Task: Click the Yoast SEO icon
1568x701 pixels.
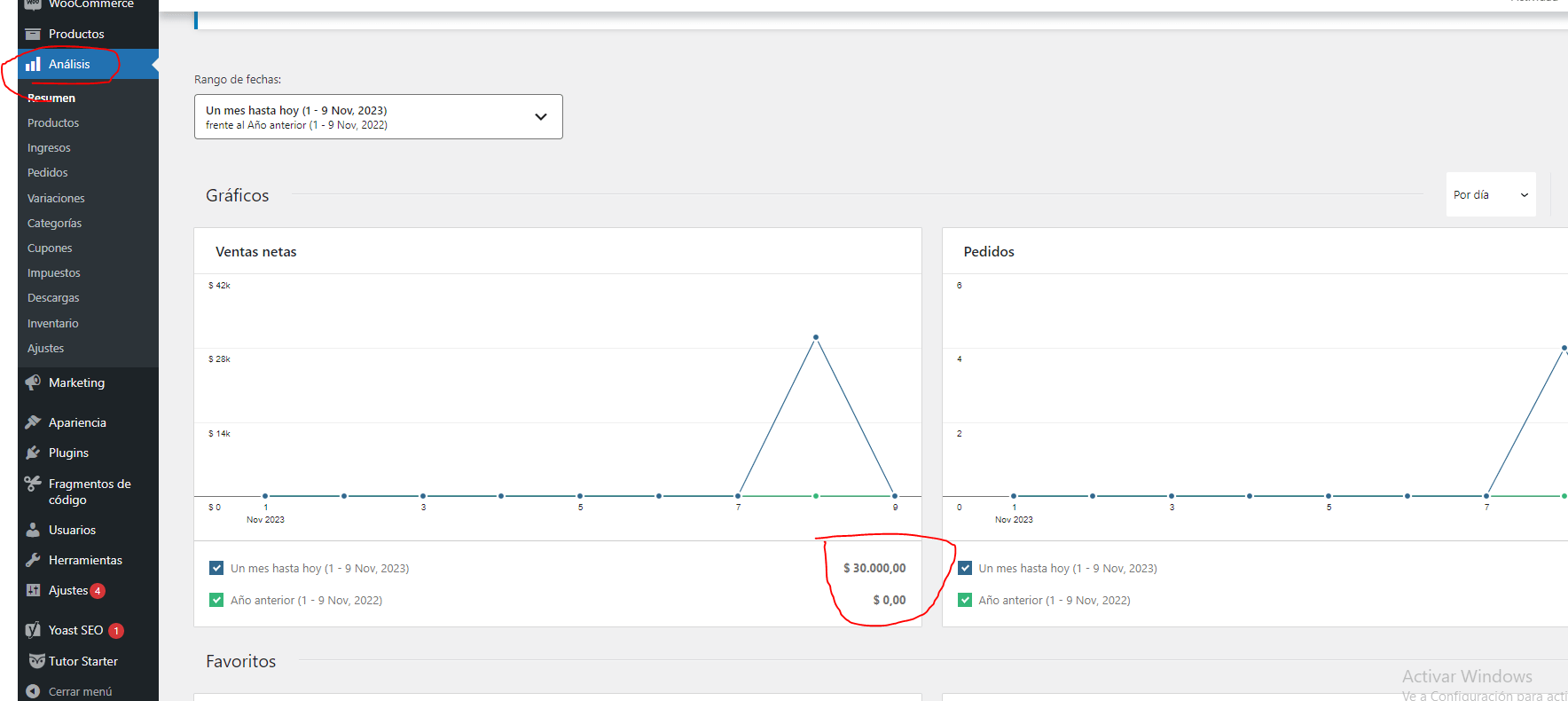Action: (x=33, y=630)
